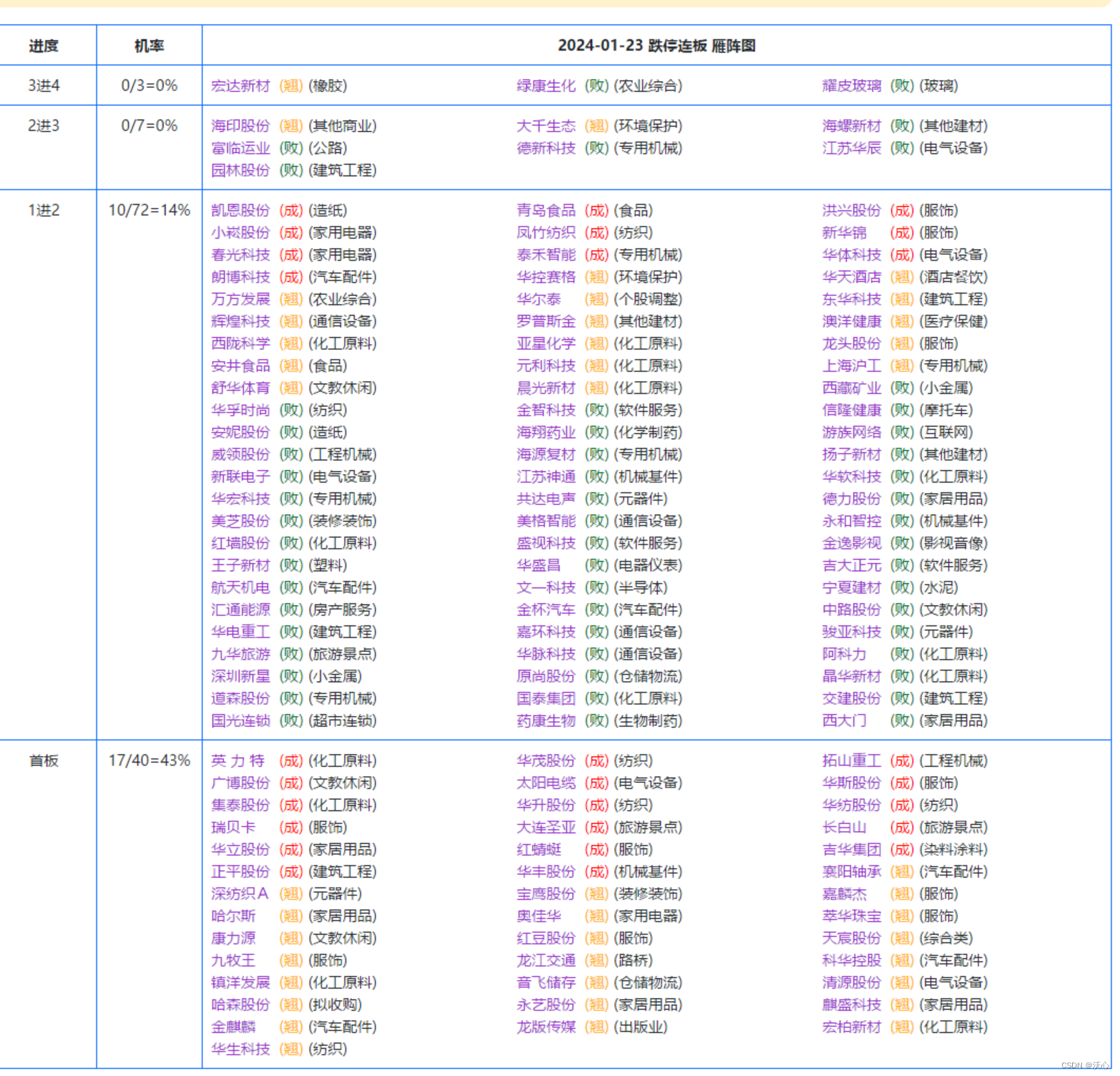Open 西藏矿业 stock name
The image size is (1120, 1076).
(852, 388)
